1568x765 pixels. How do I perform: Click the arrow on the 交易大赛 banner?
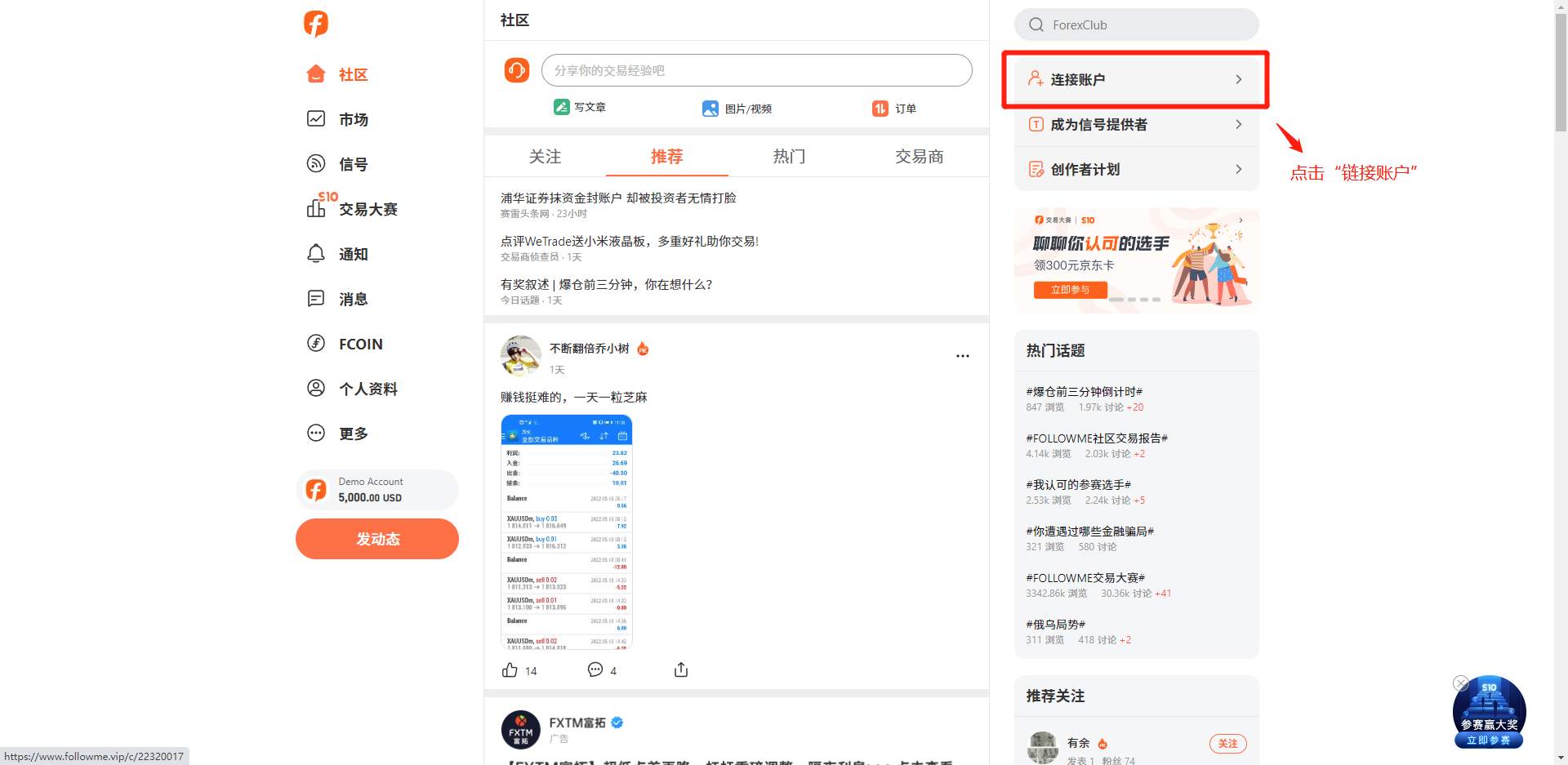(x=1241, y=220)
